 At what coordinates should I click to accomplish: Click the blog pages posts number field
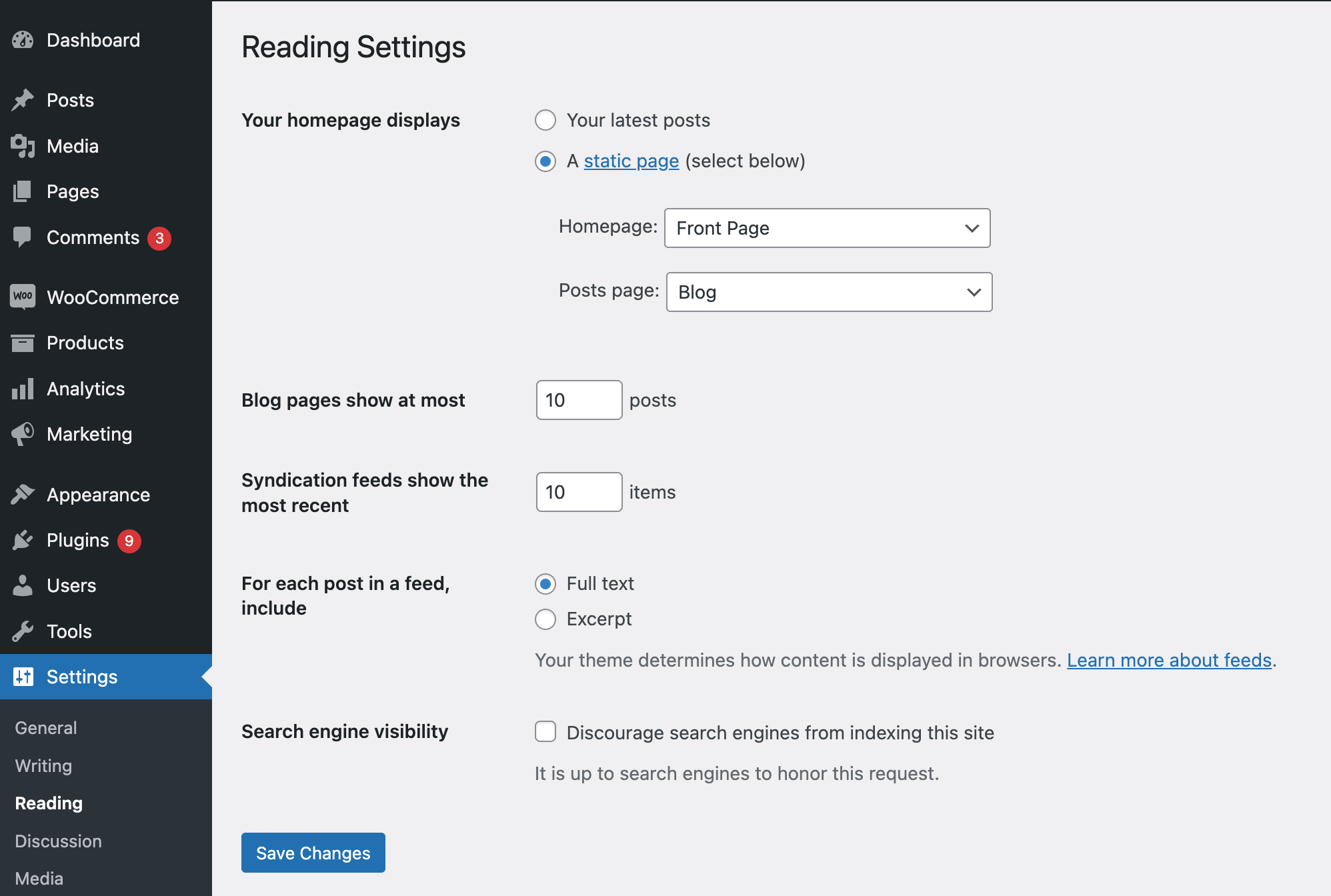(578, 400)
